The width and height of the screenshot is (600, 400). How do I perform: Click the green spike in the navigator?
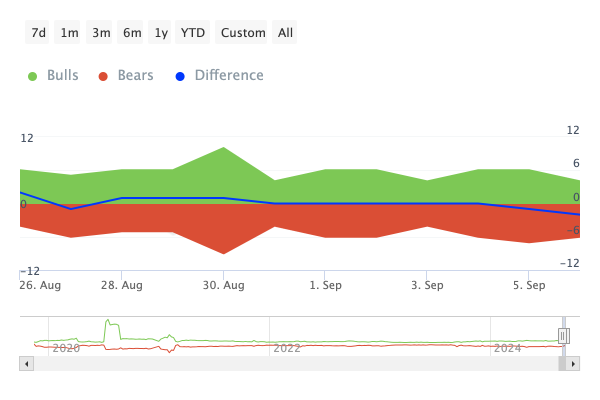111,326
